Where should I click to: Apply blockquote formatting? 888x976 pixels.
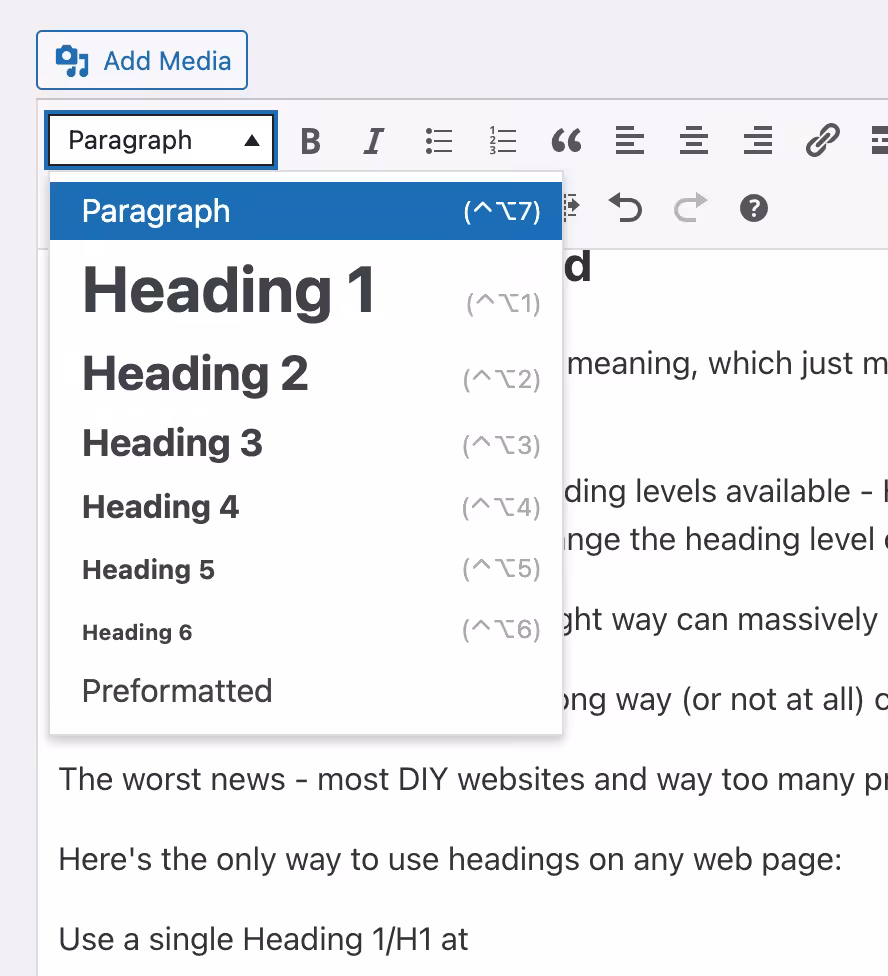[x=566, y=141]
